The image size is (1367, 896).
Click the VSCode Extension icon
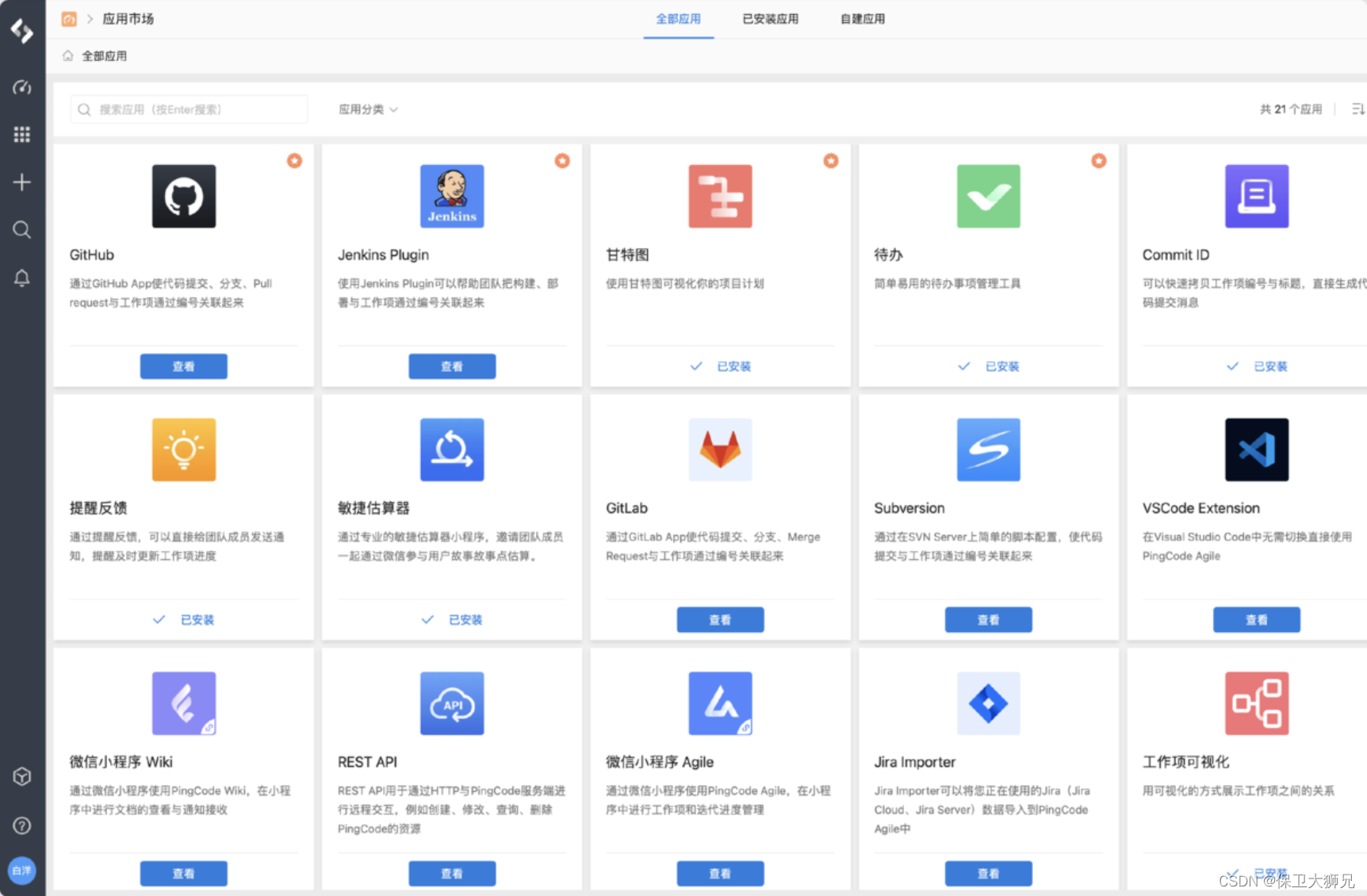[1257, 450]
